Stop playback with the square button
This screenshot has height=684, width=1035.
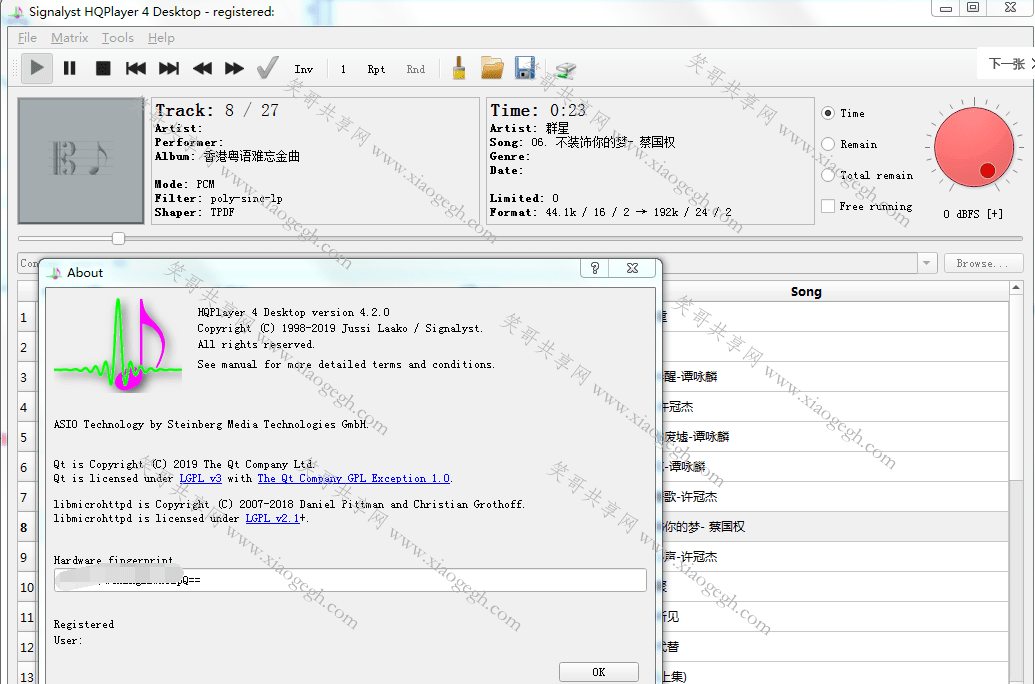point(103,68)
